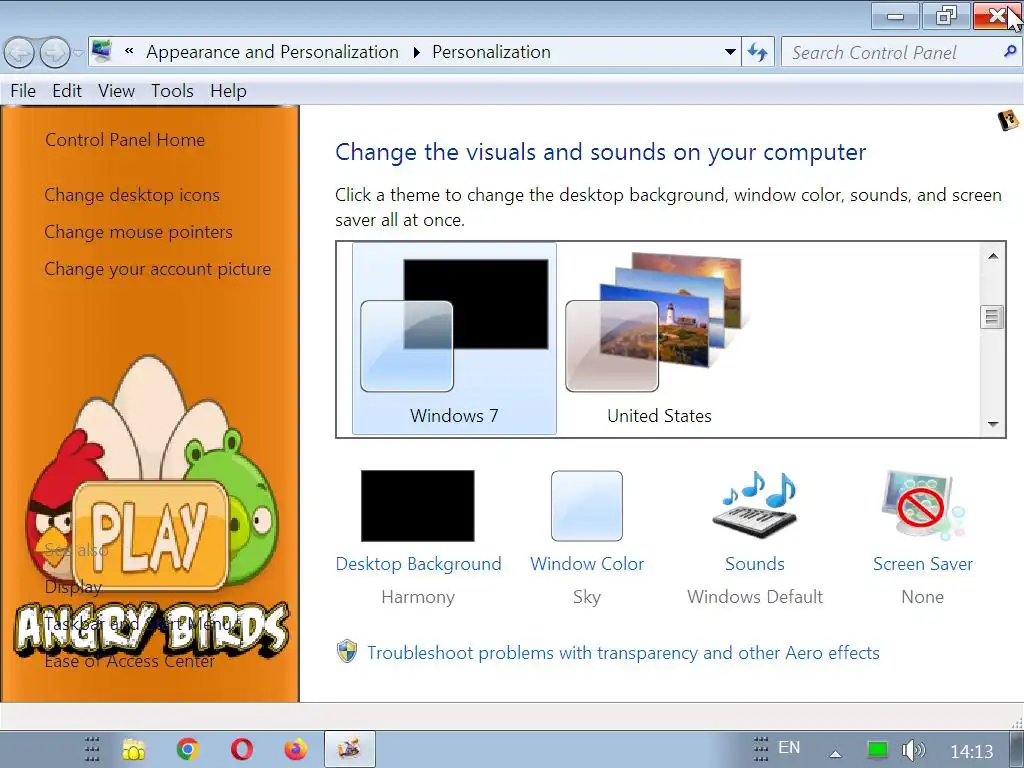Click the Minimize window button

[x=895, y=16]
